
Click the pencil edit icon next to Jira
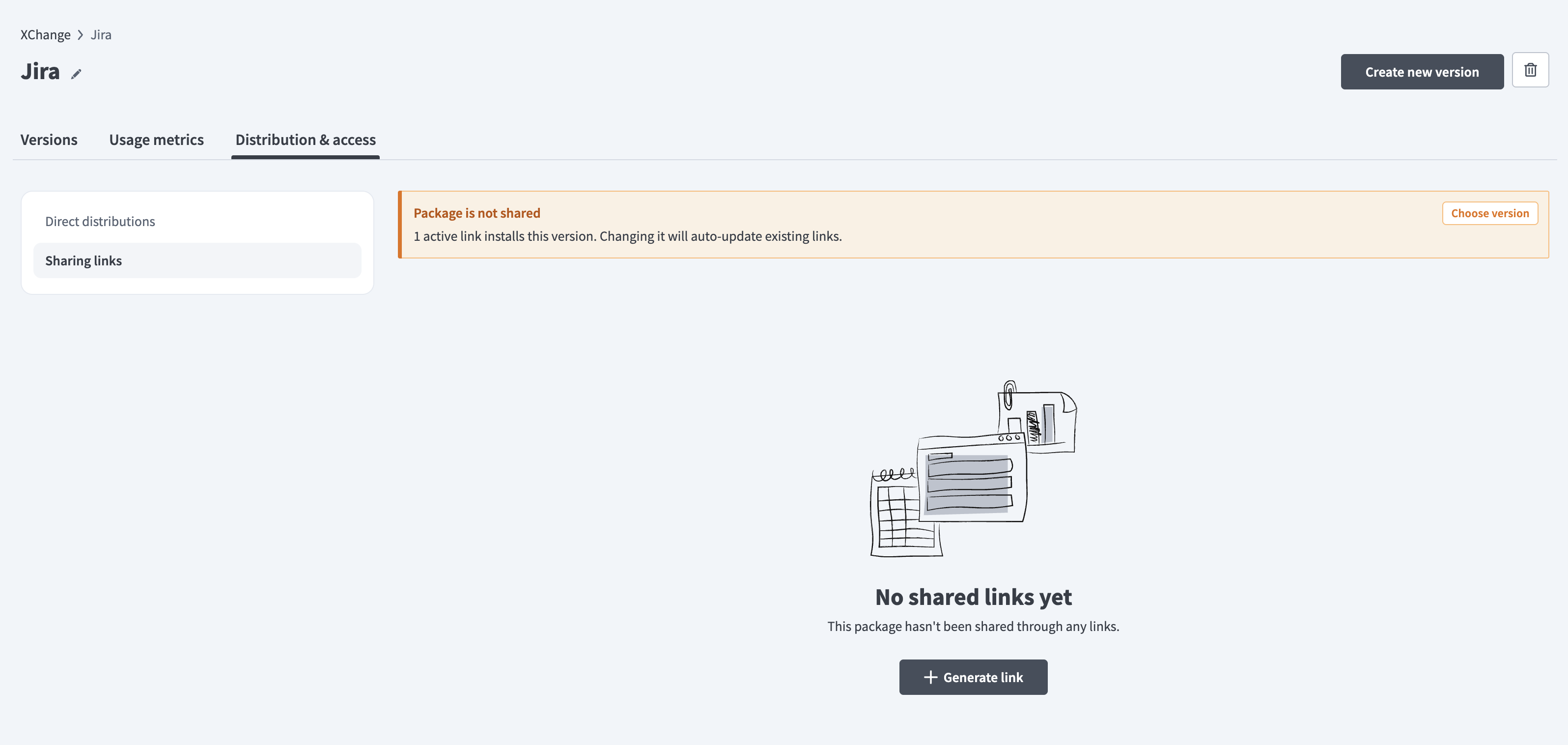(76, 74)
